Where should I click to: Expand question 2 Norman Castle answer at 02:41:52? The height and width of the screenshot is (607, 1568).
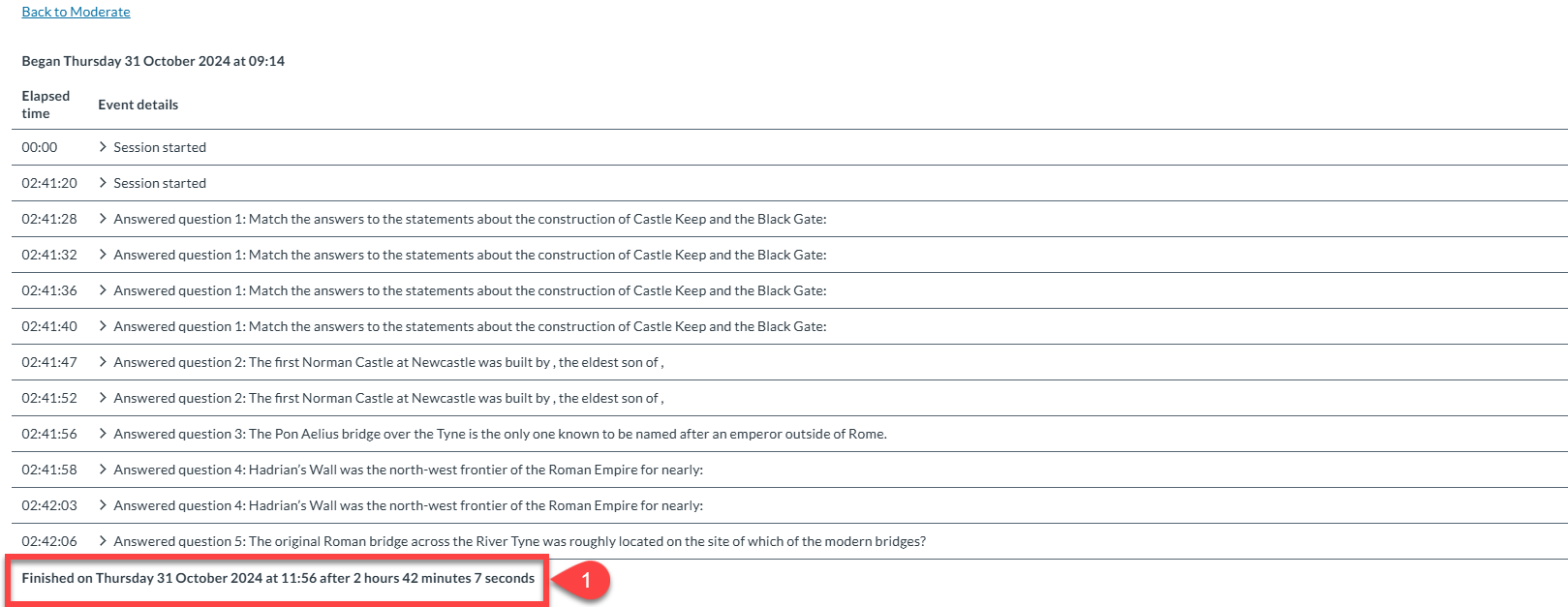pyautogui.click(x=104, y=398)
